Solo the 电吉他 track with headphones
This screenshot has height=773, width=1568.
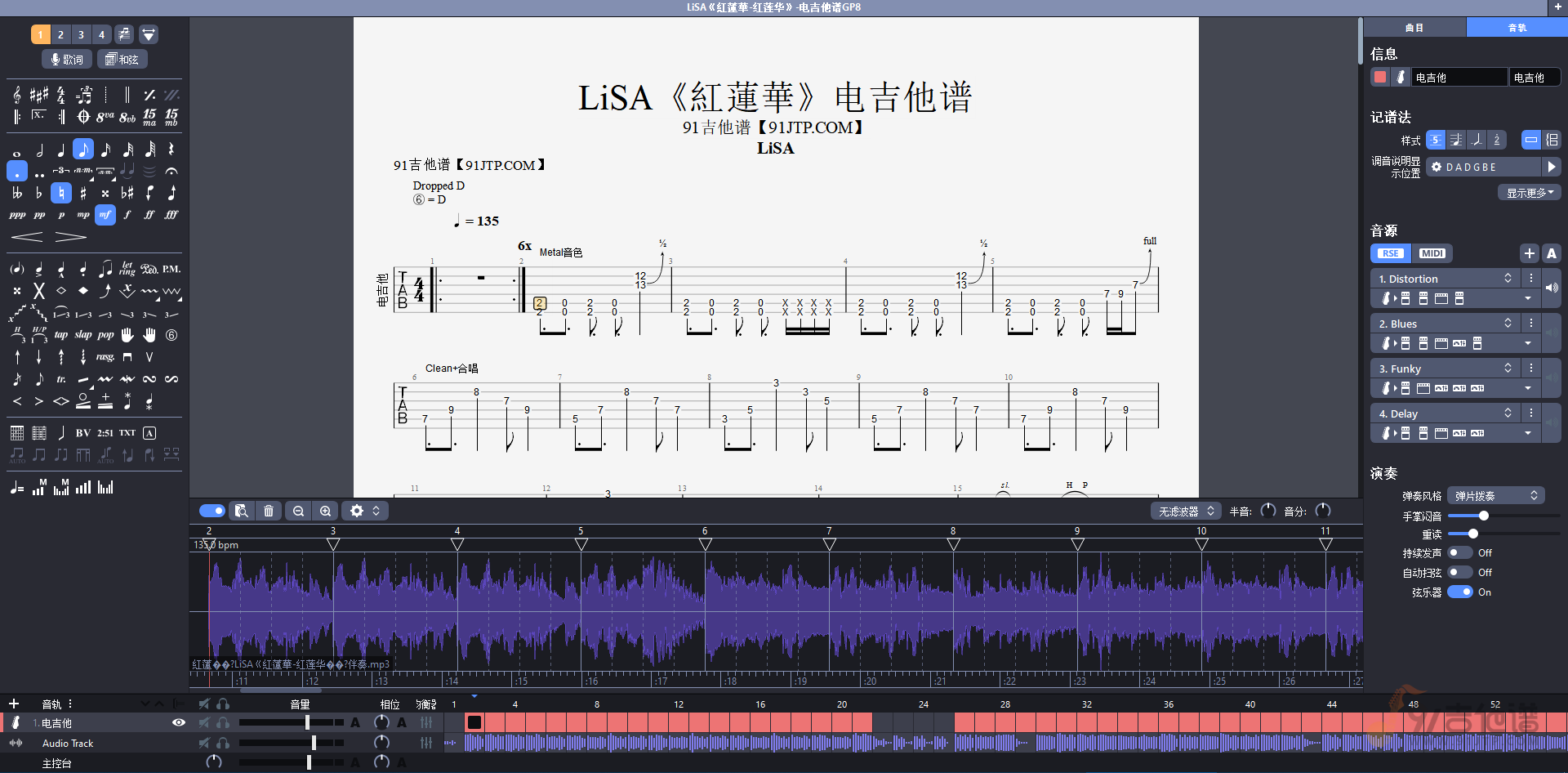point(223,723)
